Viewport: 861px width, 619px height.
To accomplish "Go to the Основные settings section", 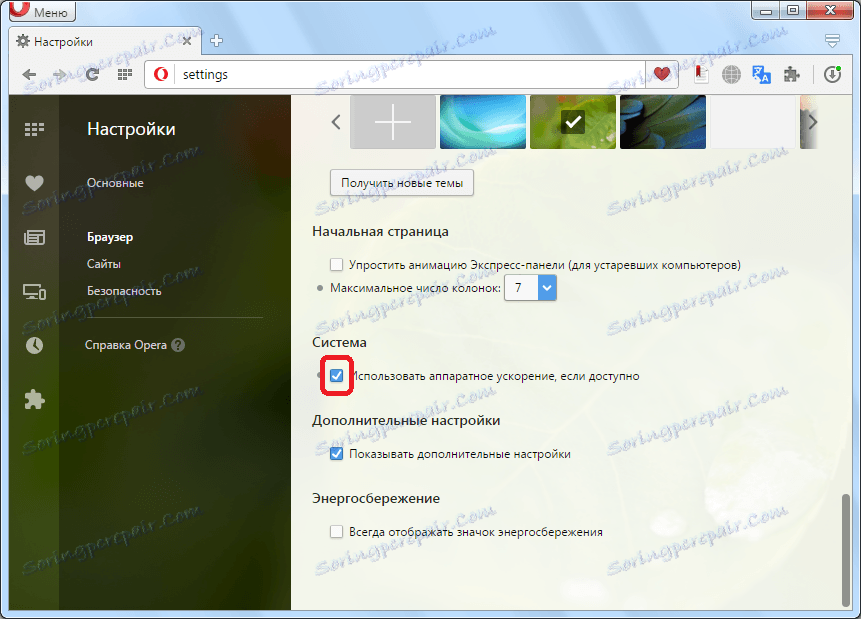I will (x=115, y=183).
